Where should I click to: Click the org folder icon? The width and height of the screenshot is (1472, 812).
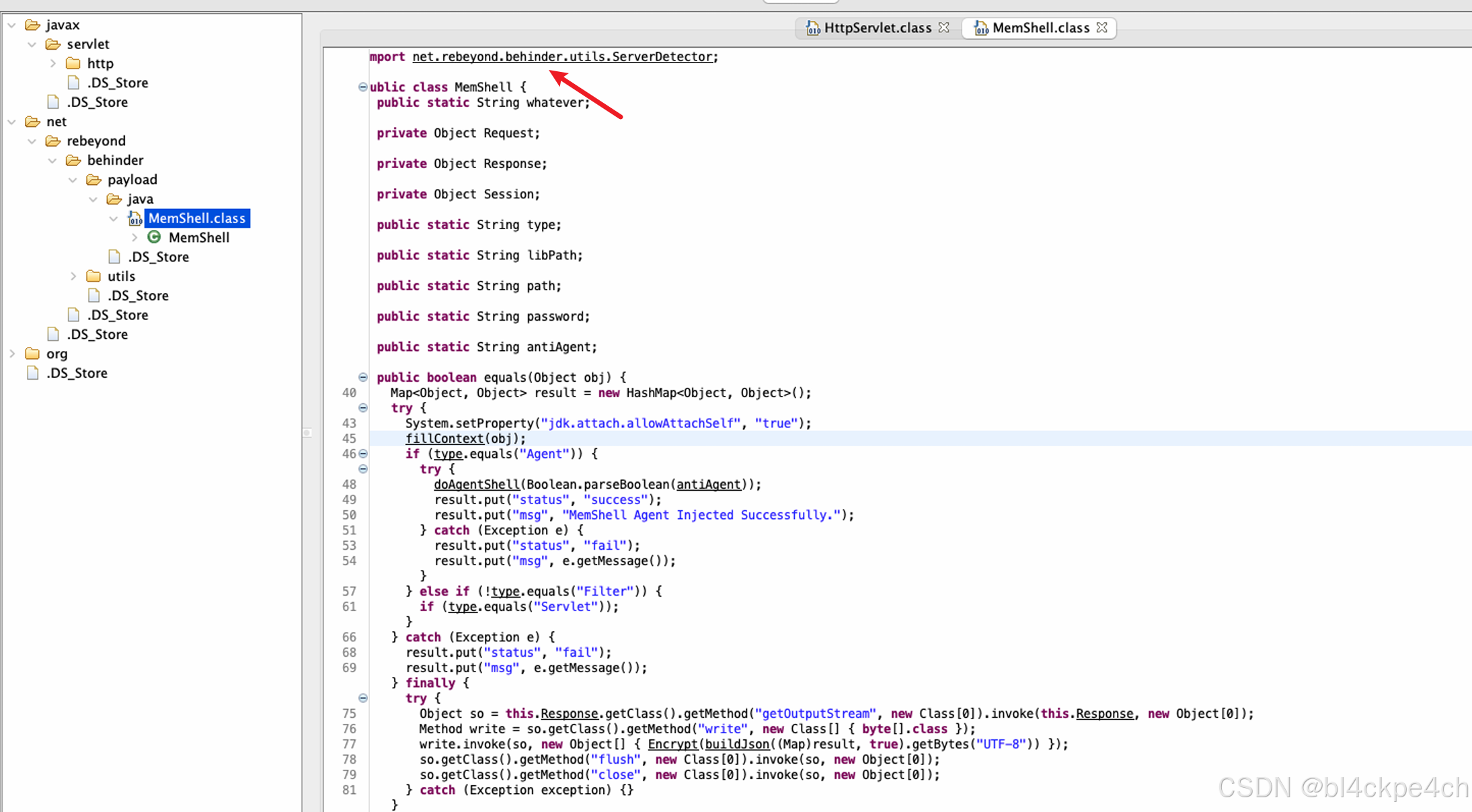coord(32,354)
